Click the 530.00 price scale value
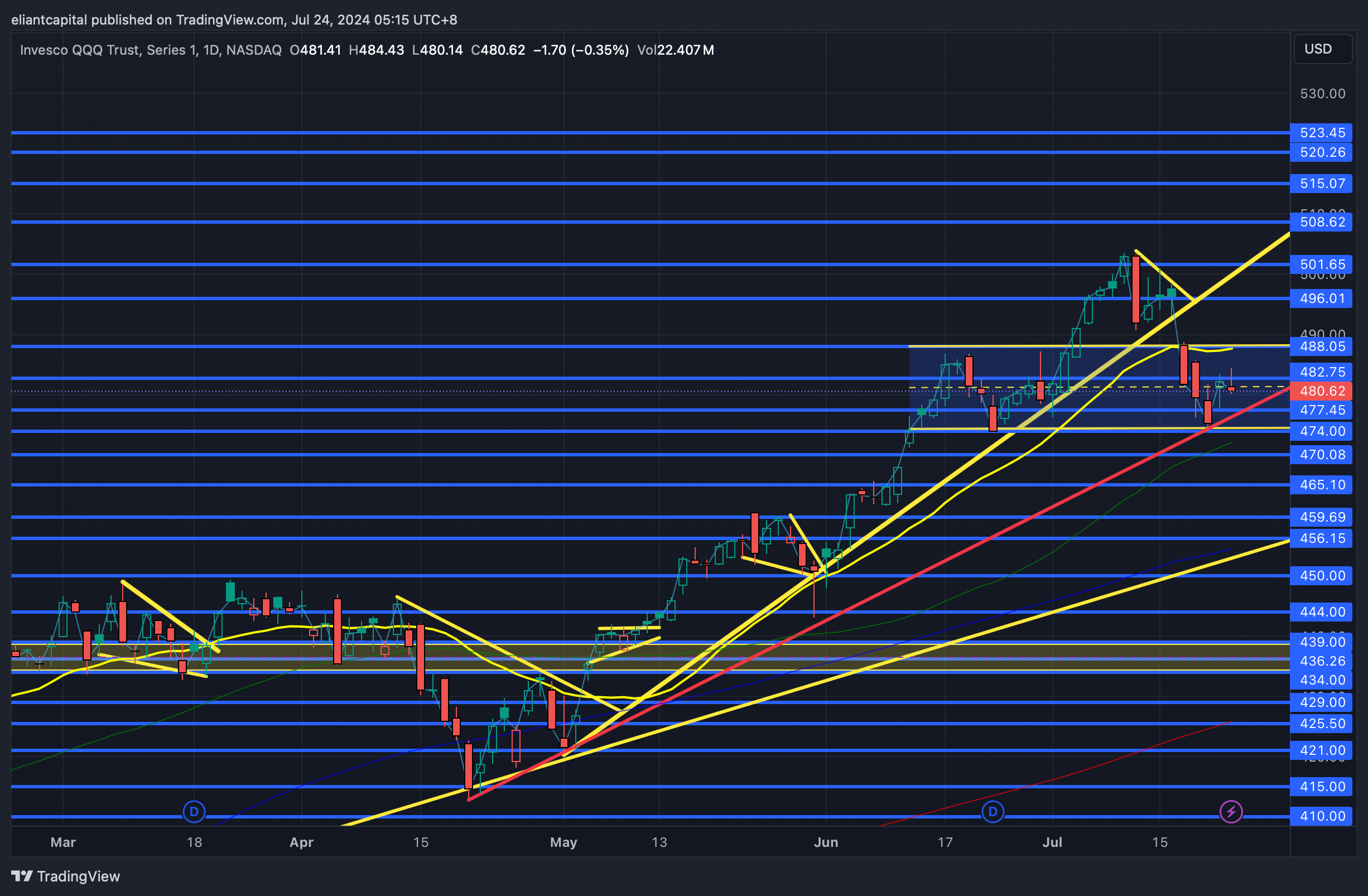The image size is (1368, 896). [x=1322, y=94]
